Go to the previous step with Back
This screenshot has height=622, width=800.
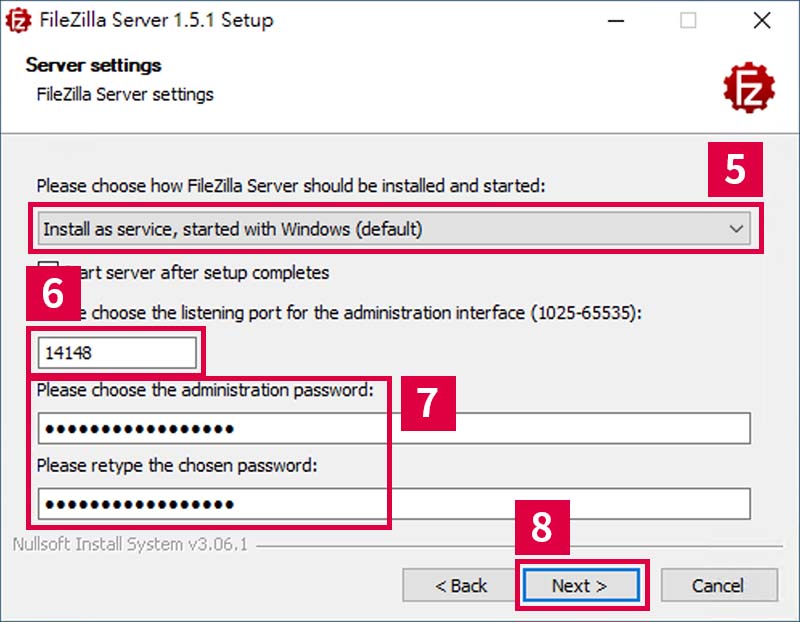tap(461, 585)
